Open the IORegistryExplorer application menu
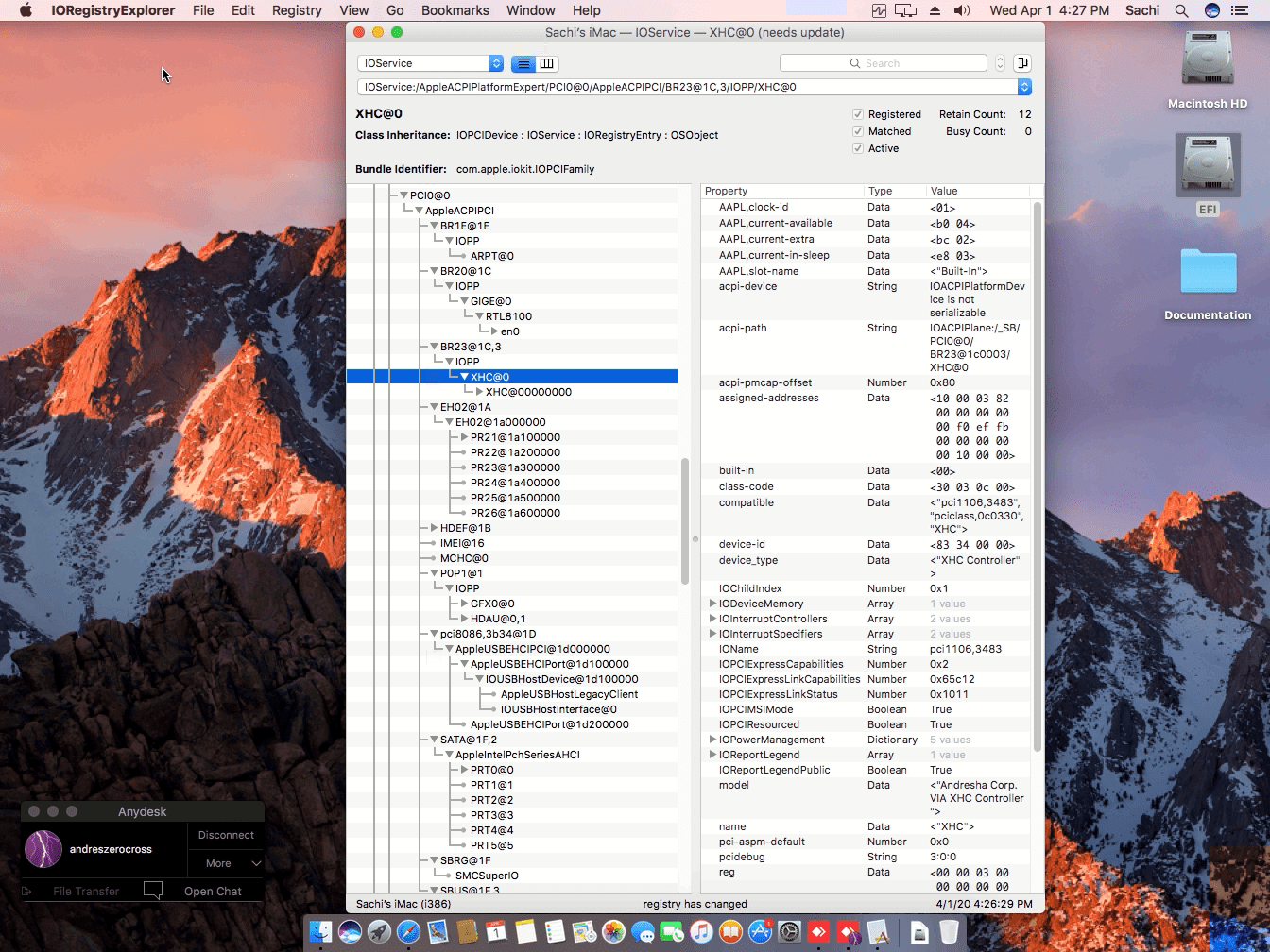Viewport: 1270px width, 952px height. (x=112, y=10)
